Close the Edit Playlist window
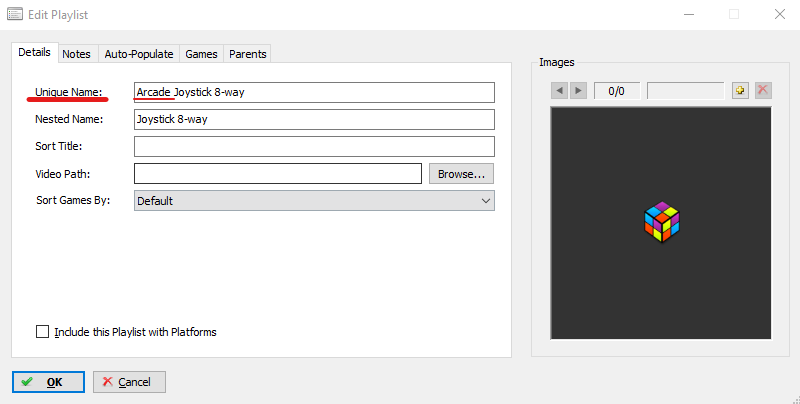800x404 pixels. tap(780, 14)
